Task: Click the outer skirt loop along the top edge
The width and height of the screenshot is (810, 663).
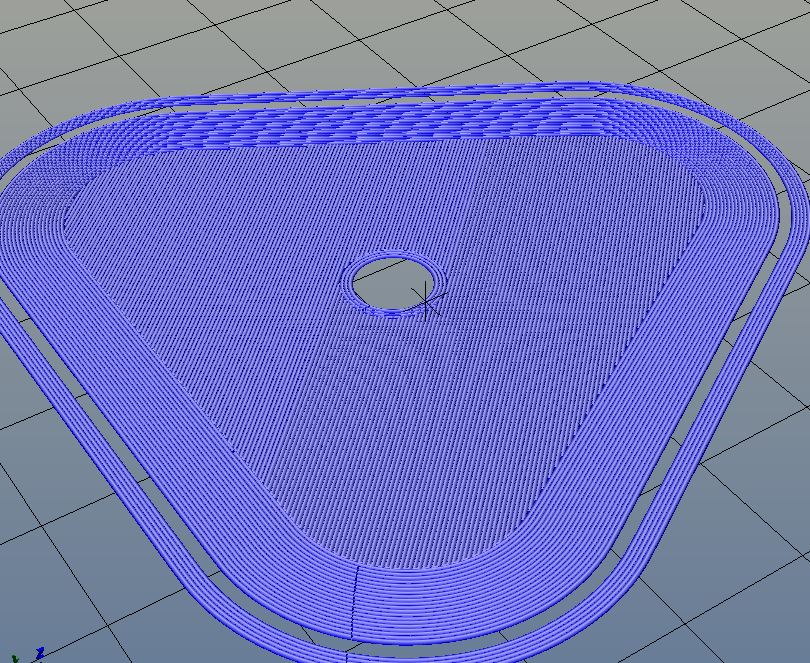Action: point(400,94)
